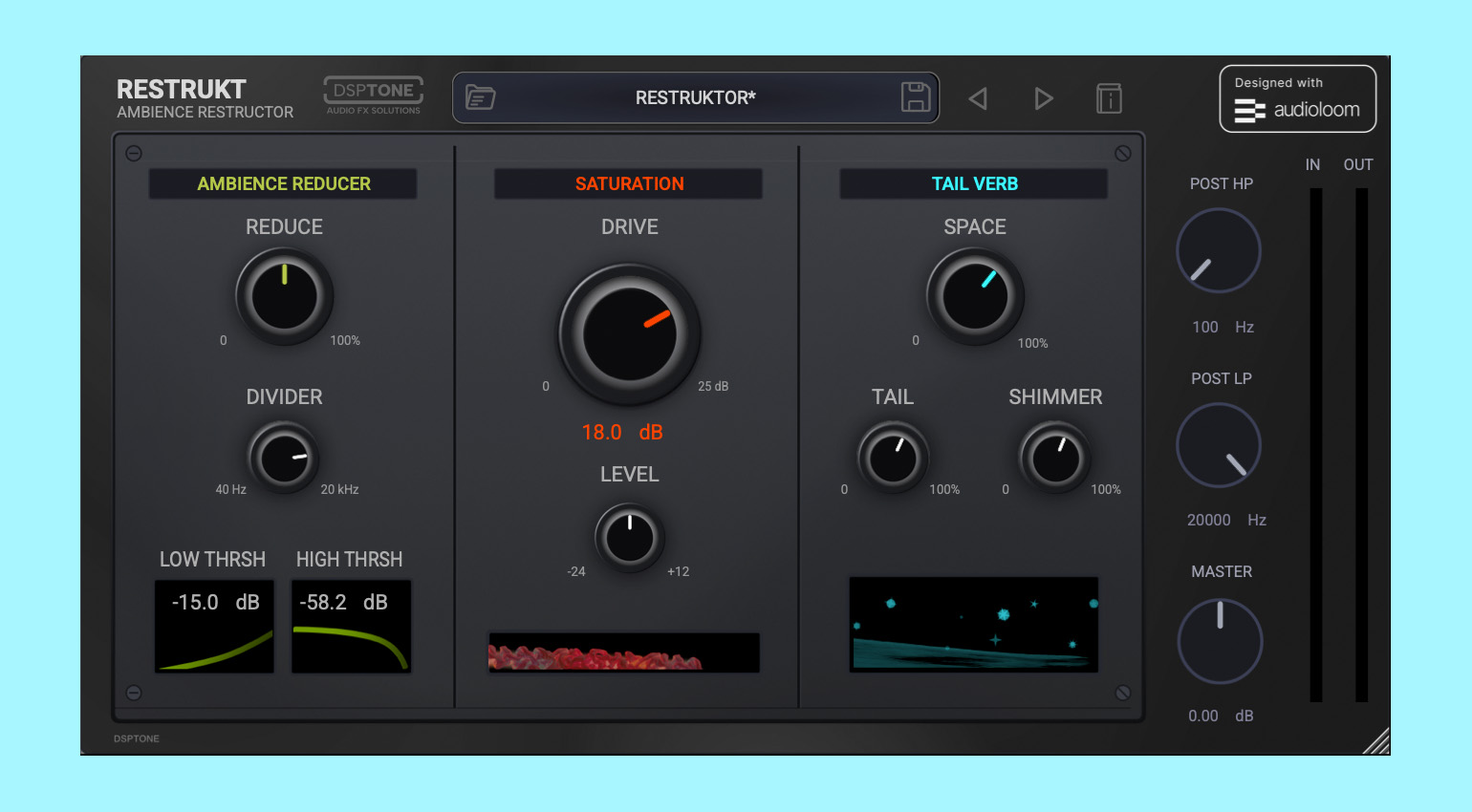The height and width of the screenshot is (812, 1472).
Task: Click the High Thrsh -58.2 dB display
Action: (351, 626)
